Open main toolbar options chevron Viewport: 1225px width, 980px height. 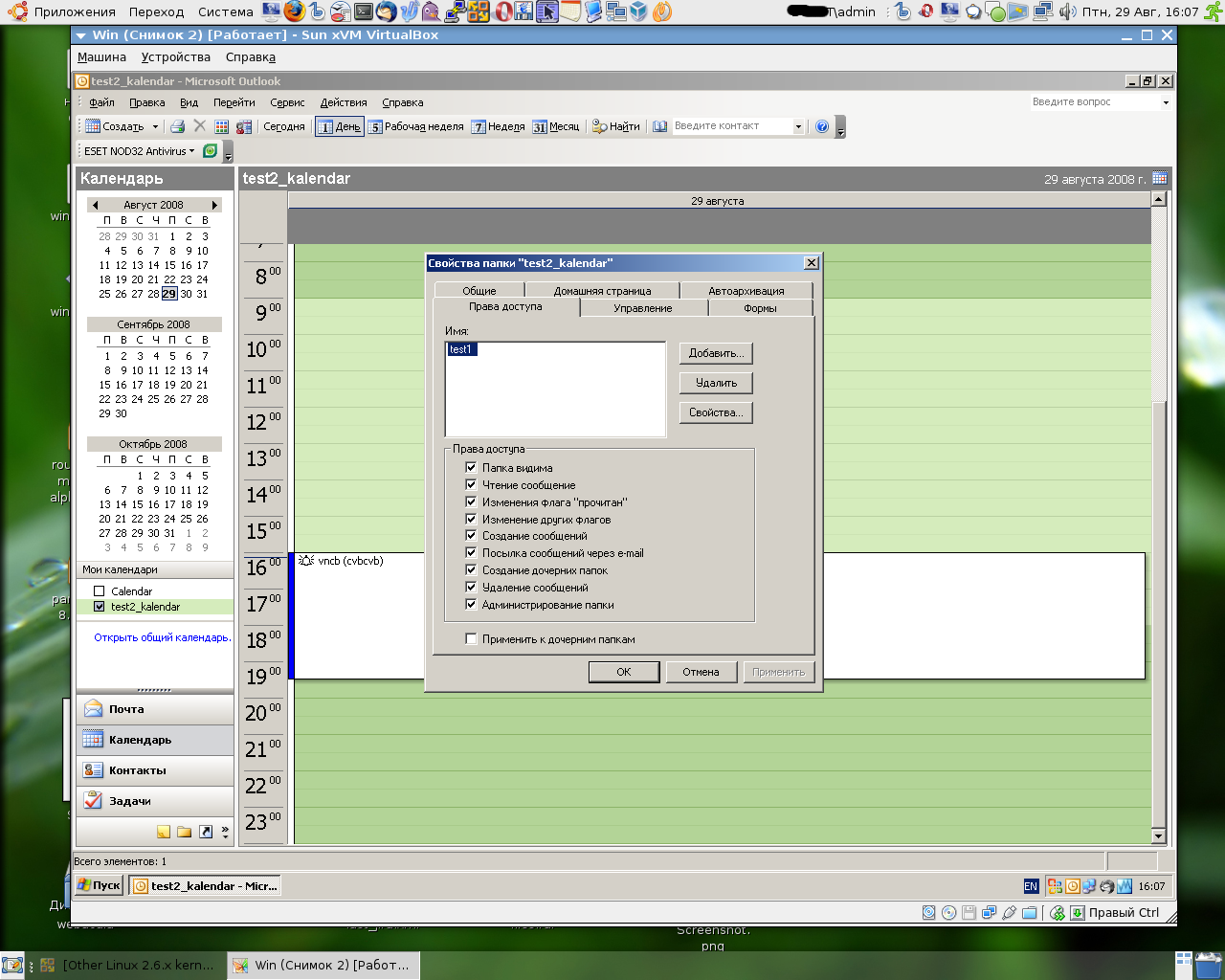click(840, 126)
